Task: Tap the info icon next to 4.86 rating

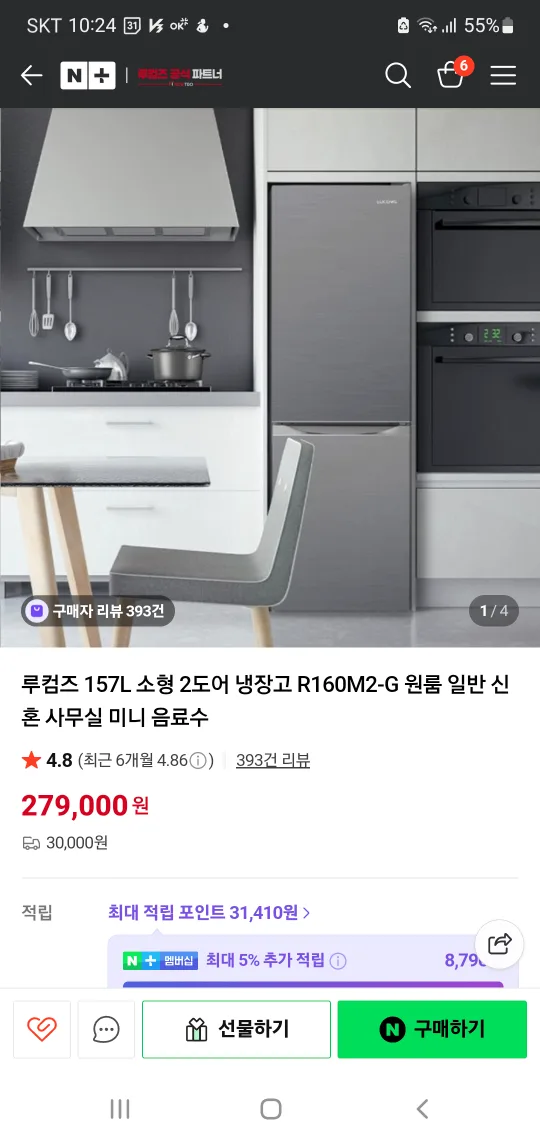Action: 198,760
